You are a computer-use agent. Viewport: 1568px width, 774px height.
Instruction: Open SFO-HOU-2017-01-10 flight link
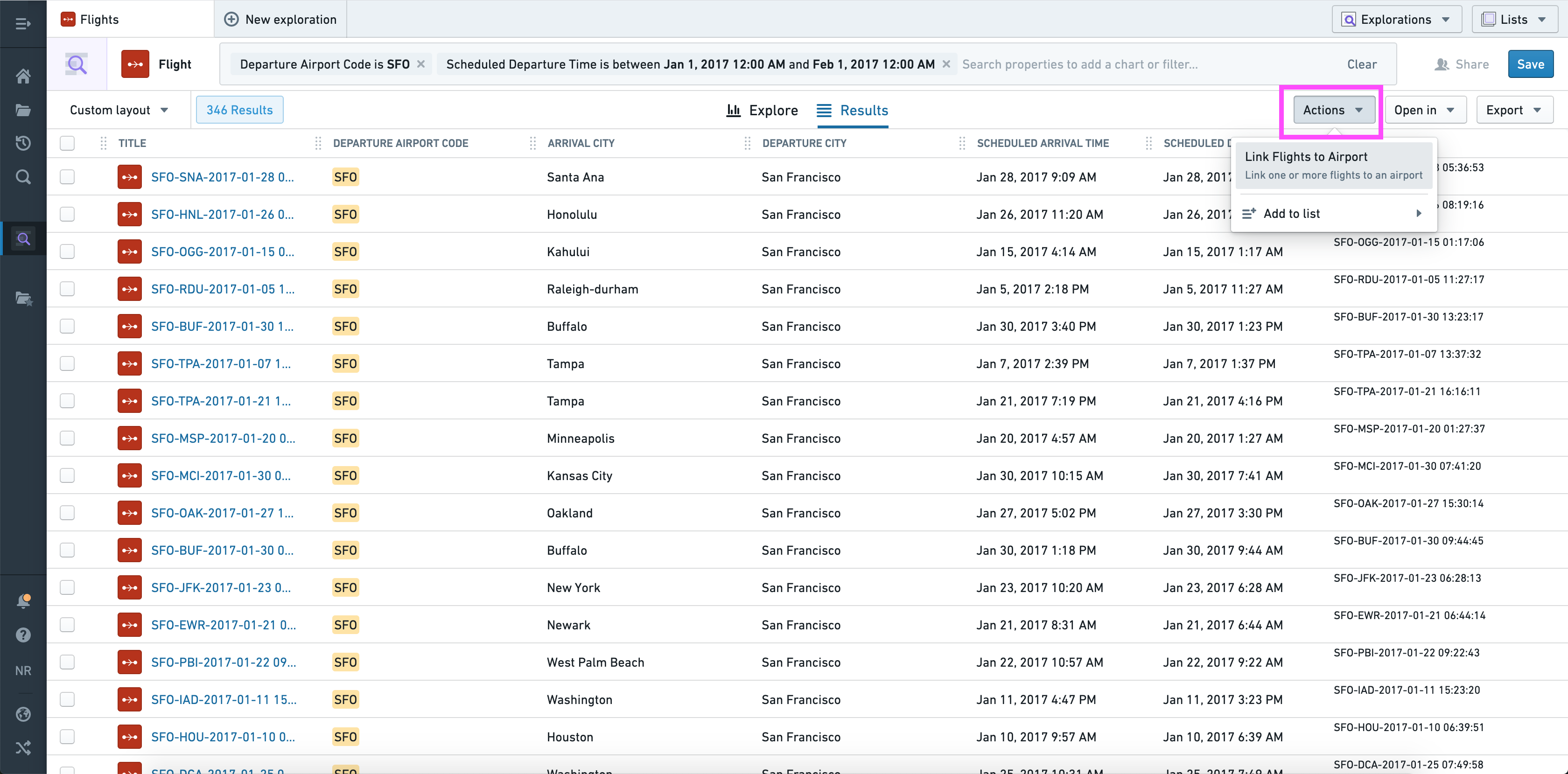(223, 737)
